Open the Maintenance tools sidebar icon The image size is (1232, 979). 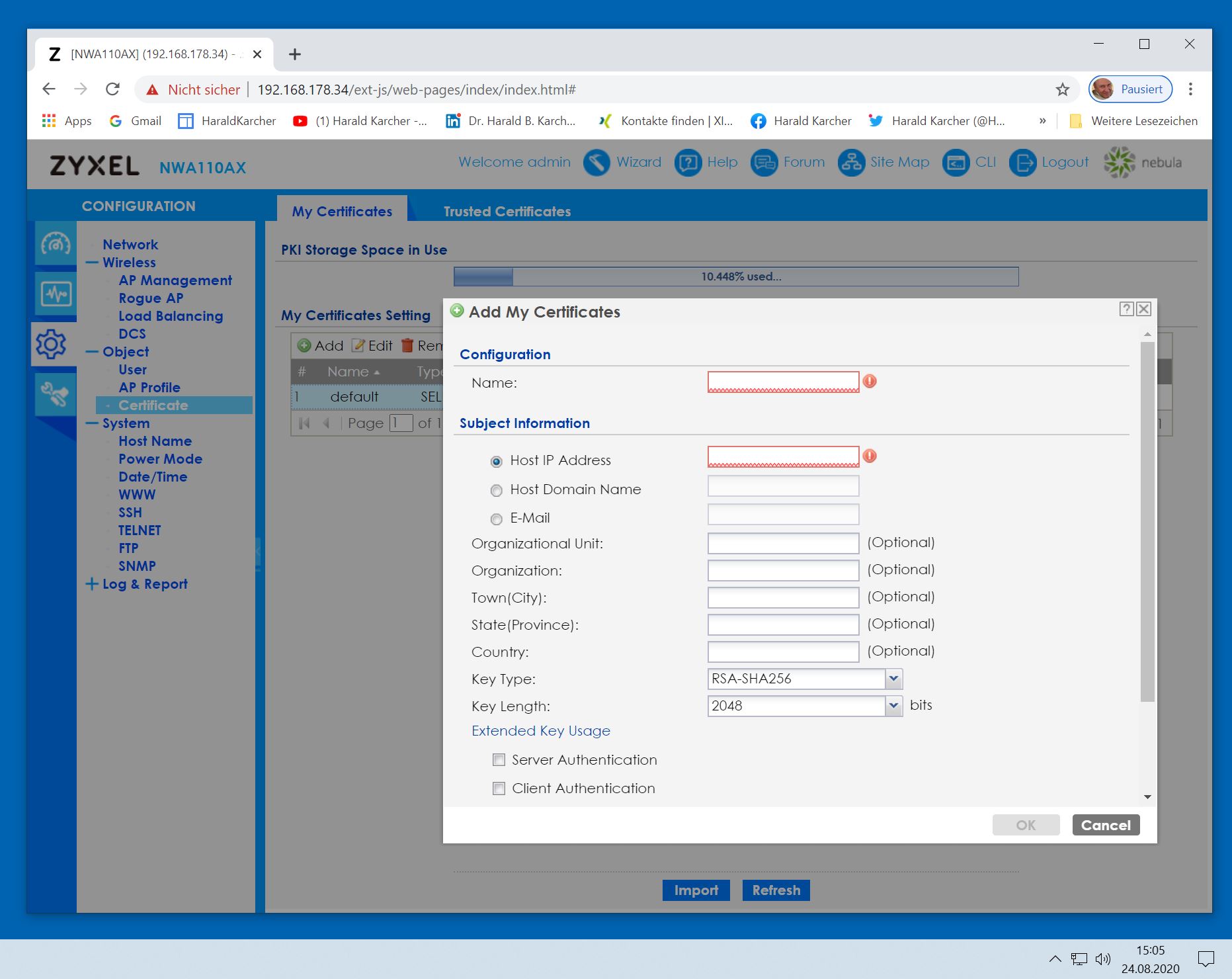[55, 395]
